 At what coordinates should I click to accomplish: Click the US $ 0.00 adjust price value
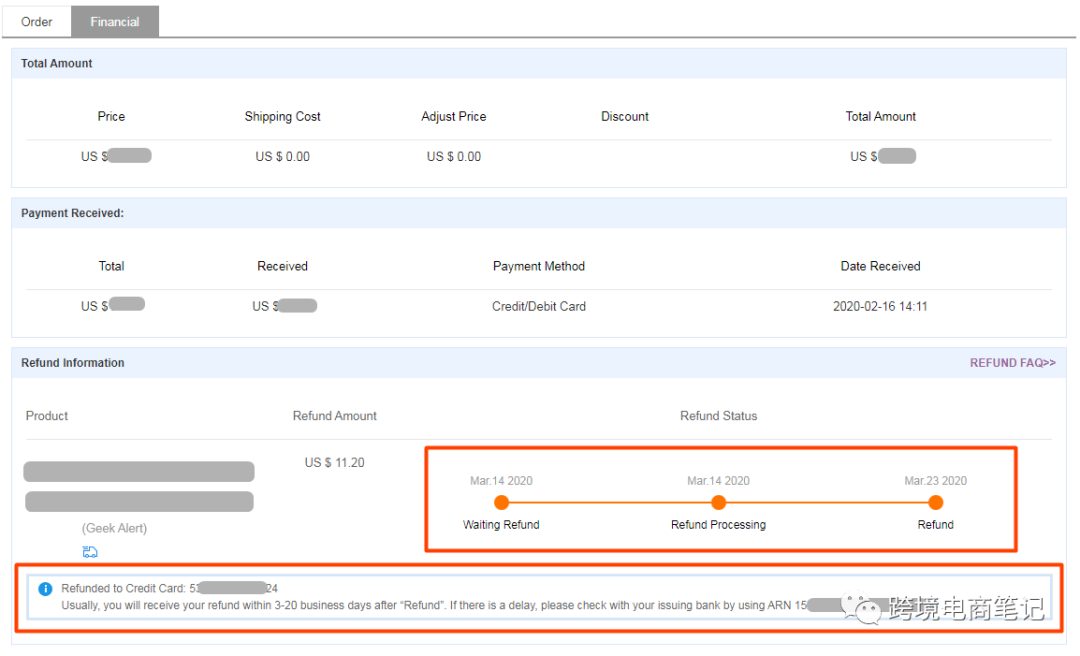453,156
